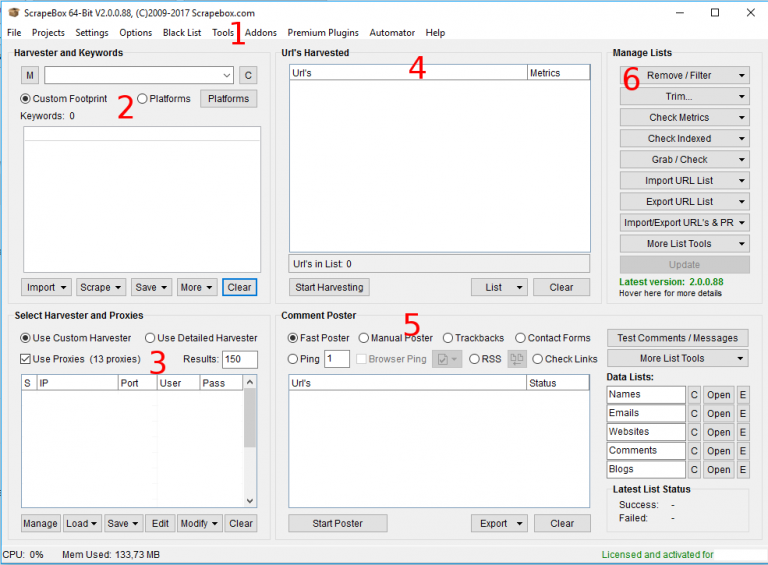
Task: Click the ScrapeBox app icon in title bar
Action: click(x=13, y=13)
